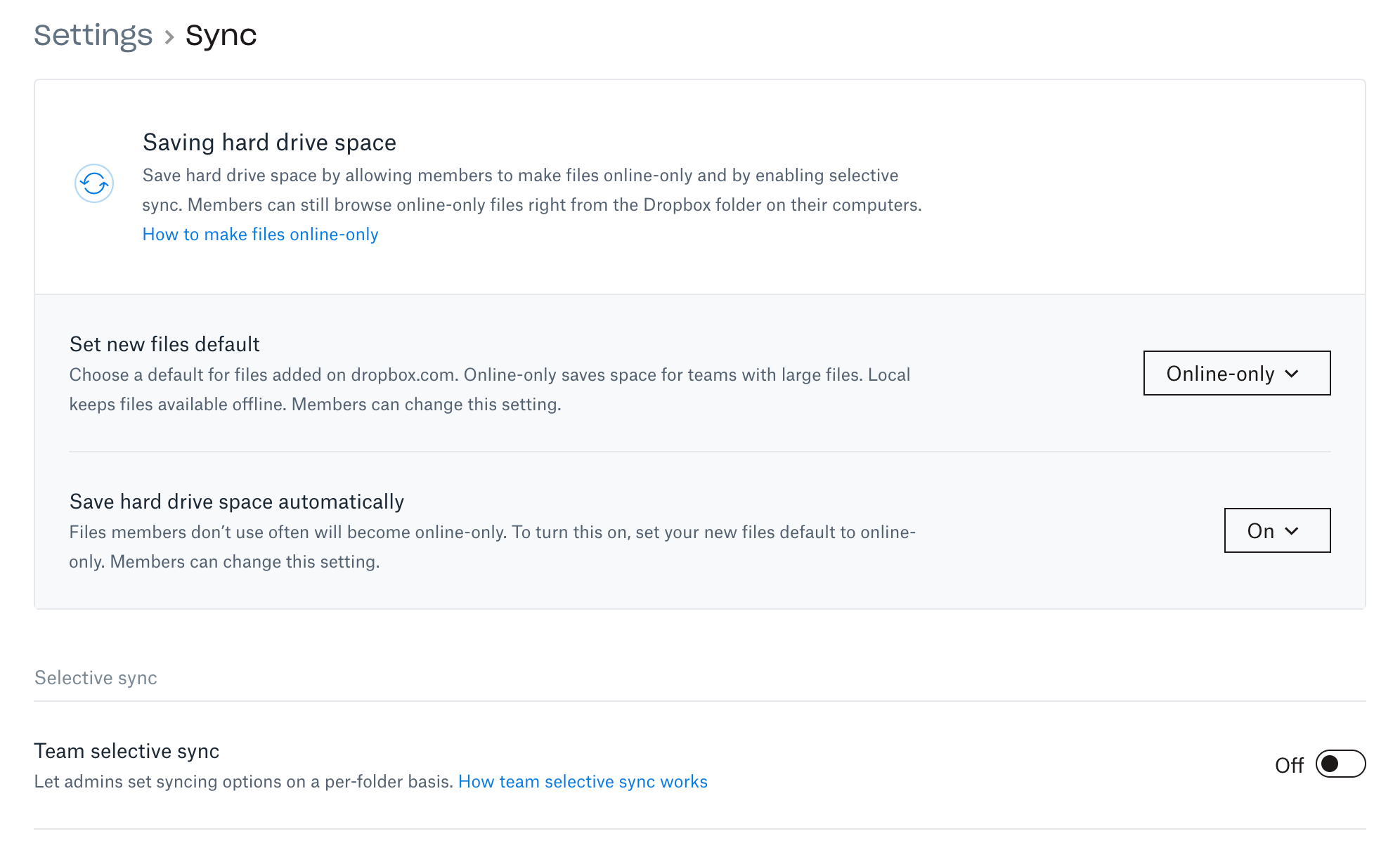Open the Online-only new files default dropdown
The width and height of the screenshot is (1400, 843).
[x=1236, y=373]
